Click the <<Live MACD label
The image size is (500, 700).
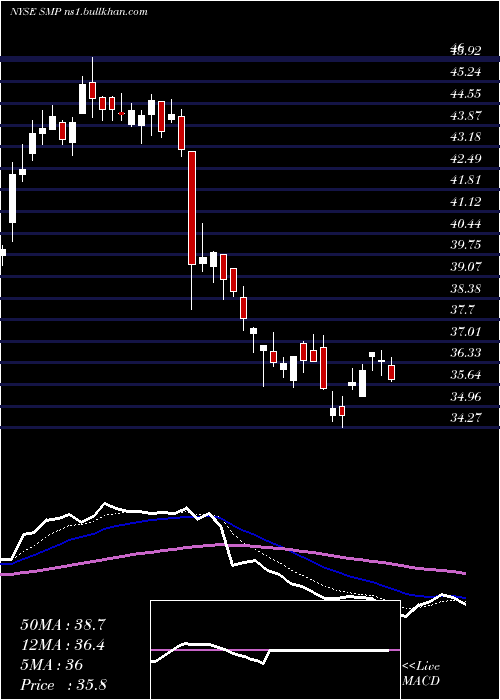pos(421,674)
